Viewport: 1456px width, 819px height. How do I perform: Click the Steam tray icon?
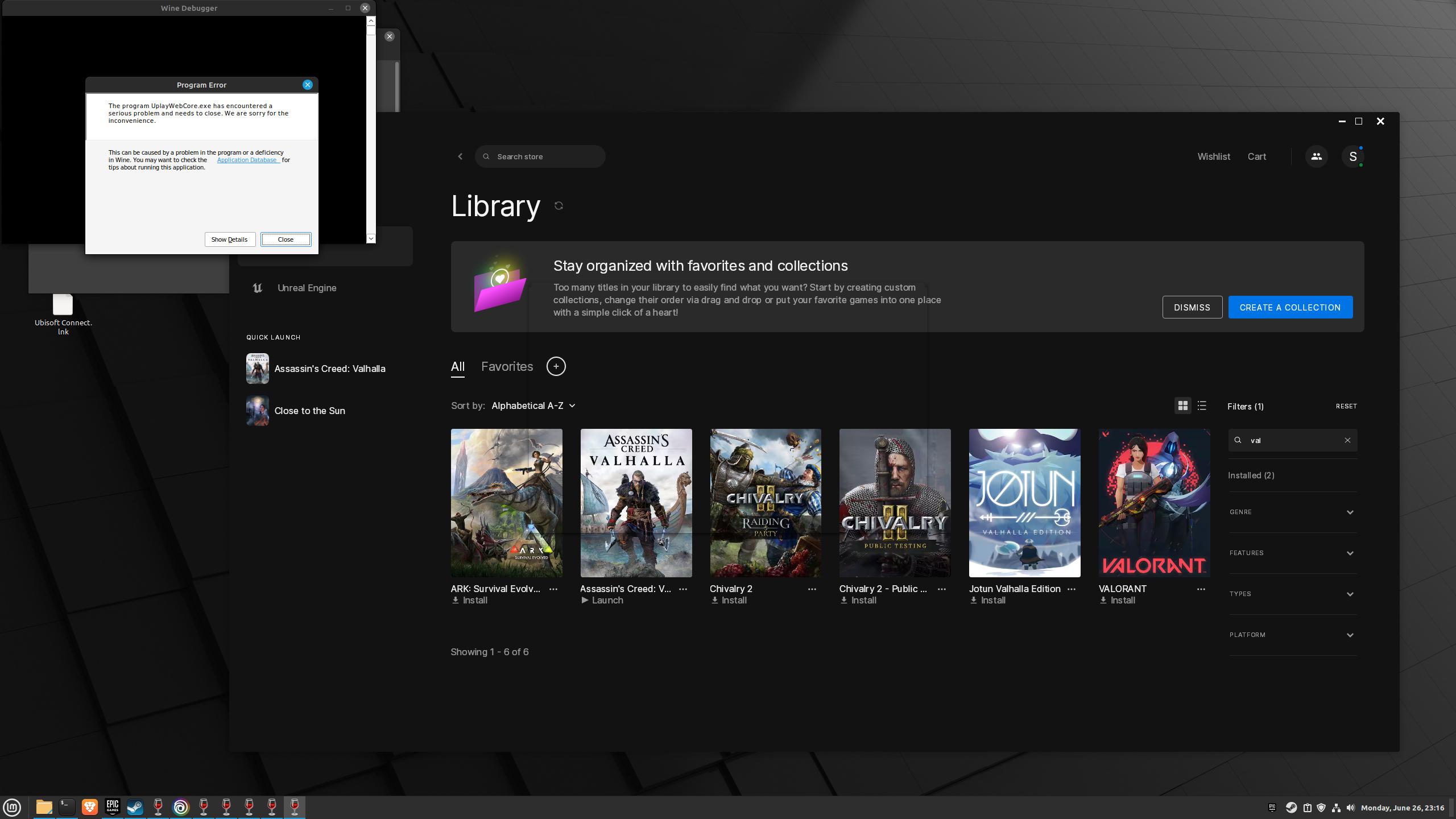1291,808
